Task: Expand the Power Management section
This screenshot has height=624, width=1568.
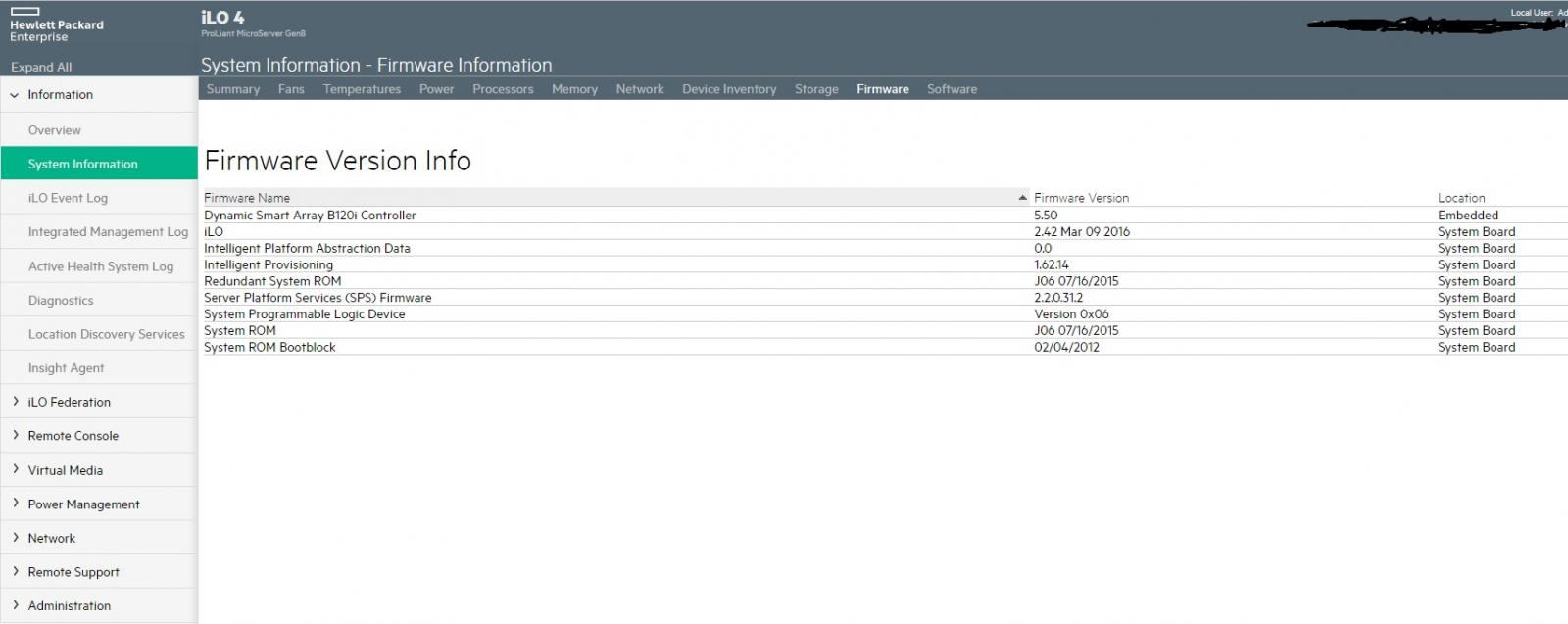Action: pyautogui.click(x=16, y=504)
